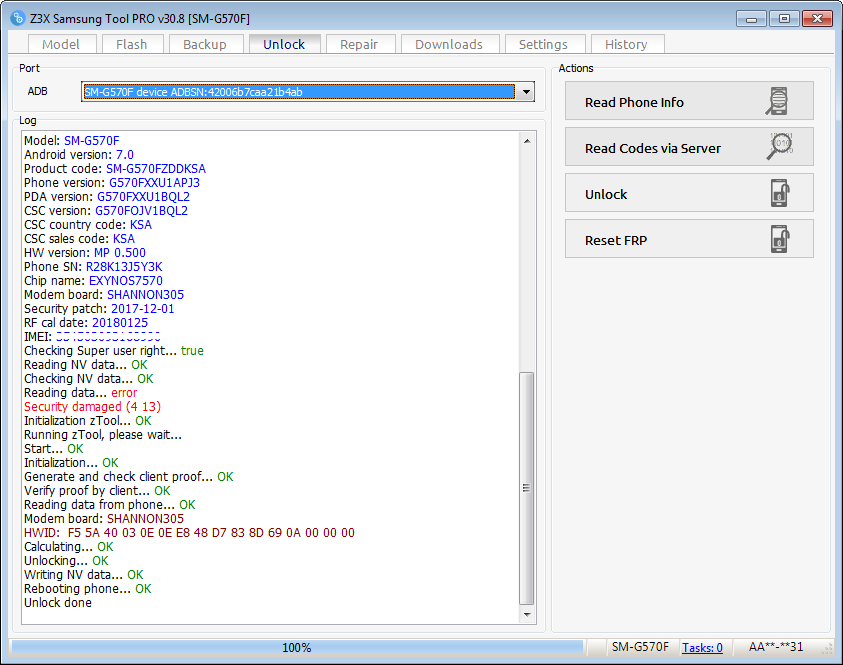
Task: Open the Settings tab
Action: coord(543,45)
